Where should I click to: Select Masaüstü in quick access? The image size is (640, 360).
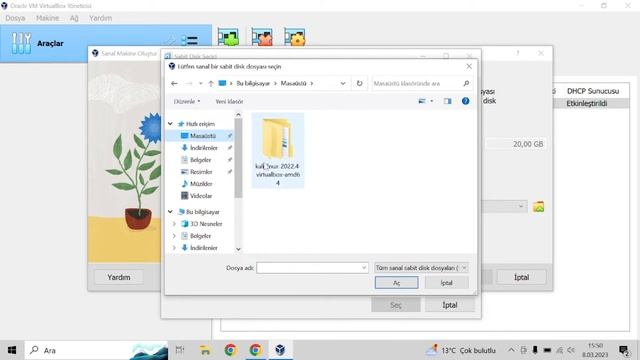coord(202,136)
